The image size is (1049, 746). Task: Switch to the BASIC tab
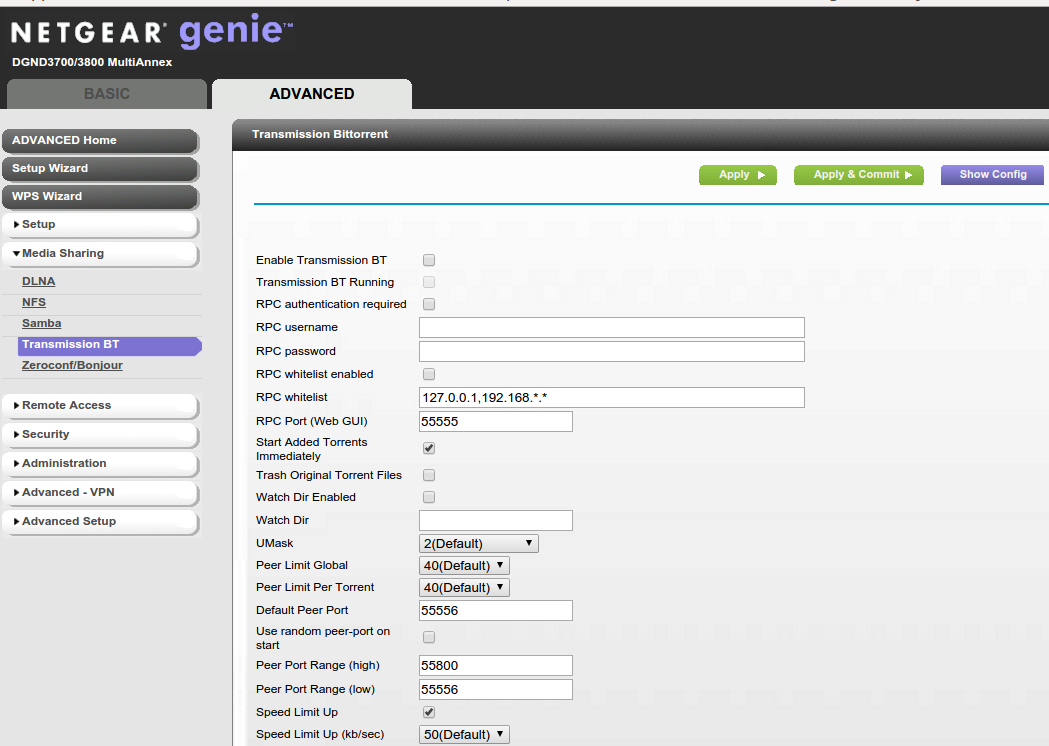pos(107,94)
